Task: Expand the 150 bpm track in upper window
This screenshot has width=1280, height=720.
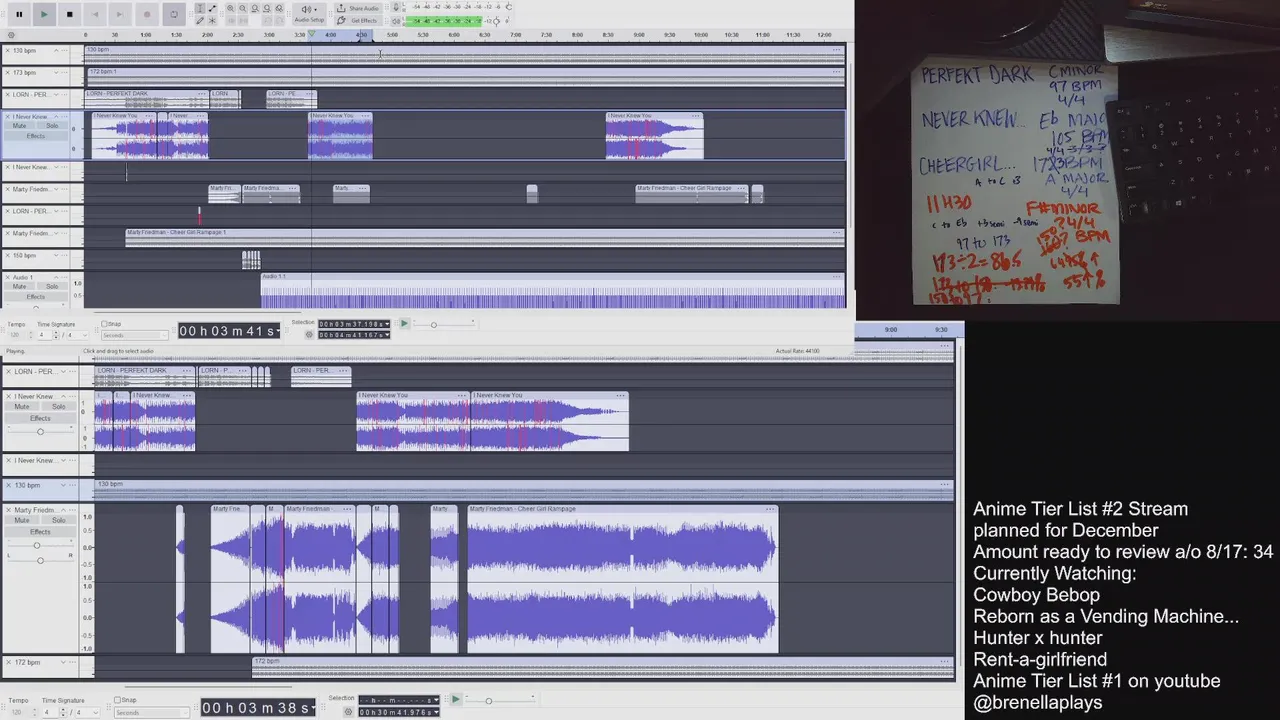Action: (56, 255)
